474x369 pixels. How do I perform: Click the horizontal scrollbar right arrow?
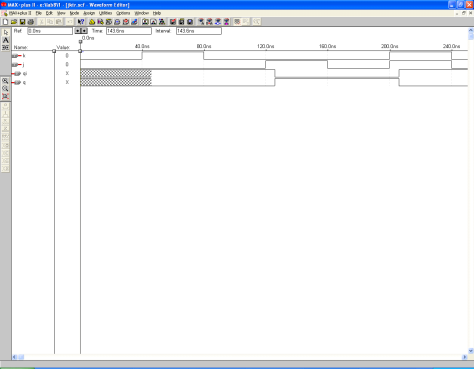(x=465, y=357)
